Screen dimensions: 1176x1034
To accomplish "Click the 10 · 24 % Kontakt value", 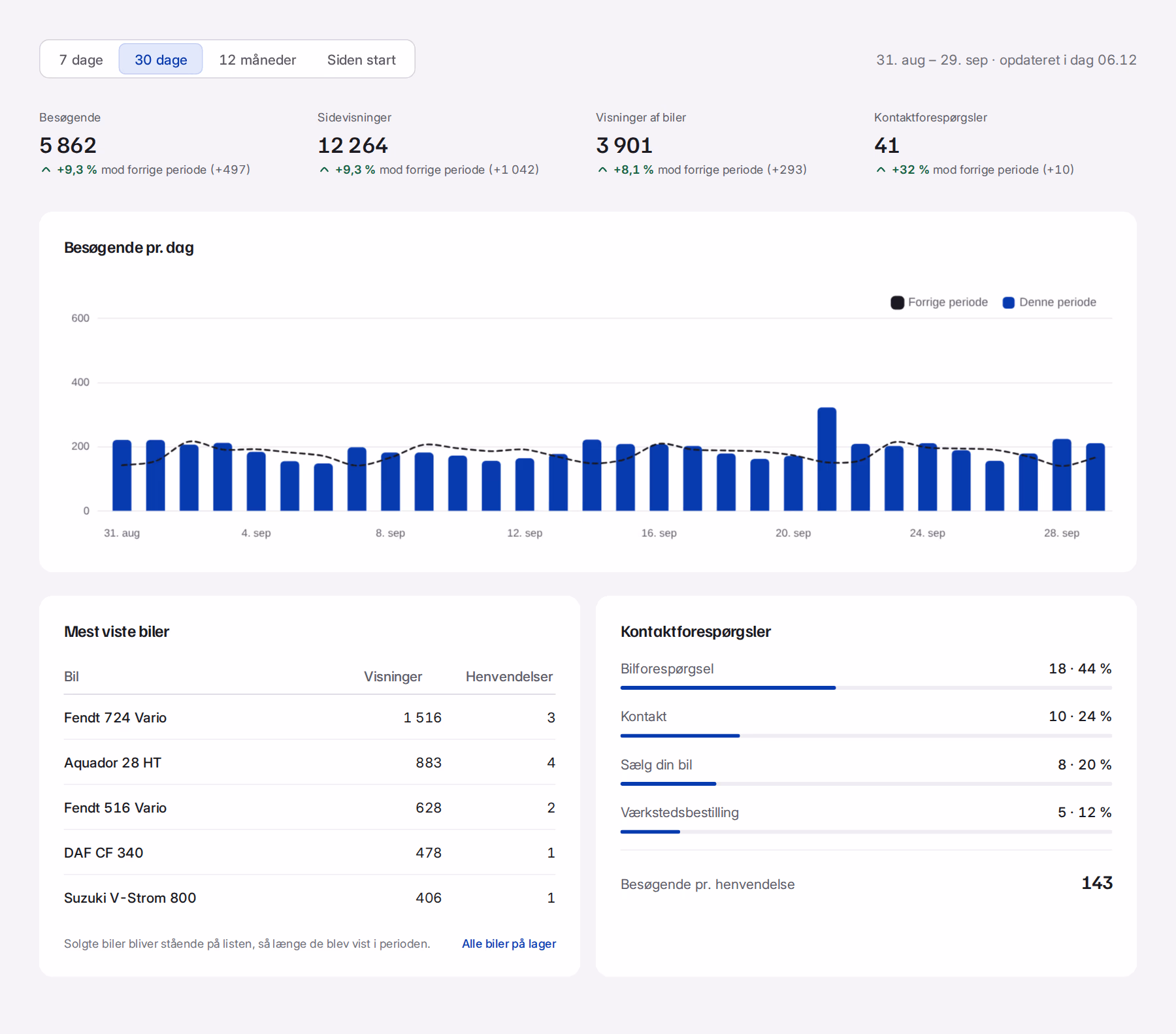I will [1080, 716].
